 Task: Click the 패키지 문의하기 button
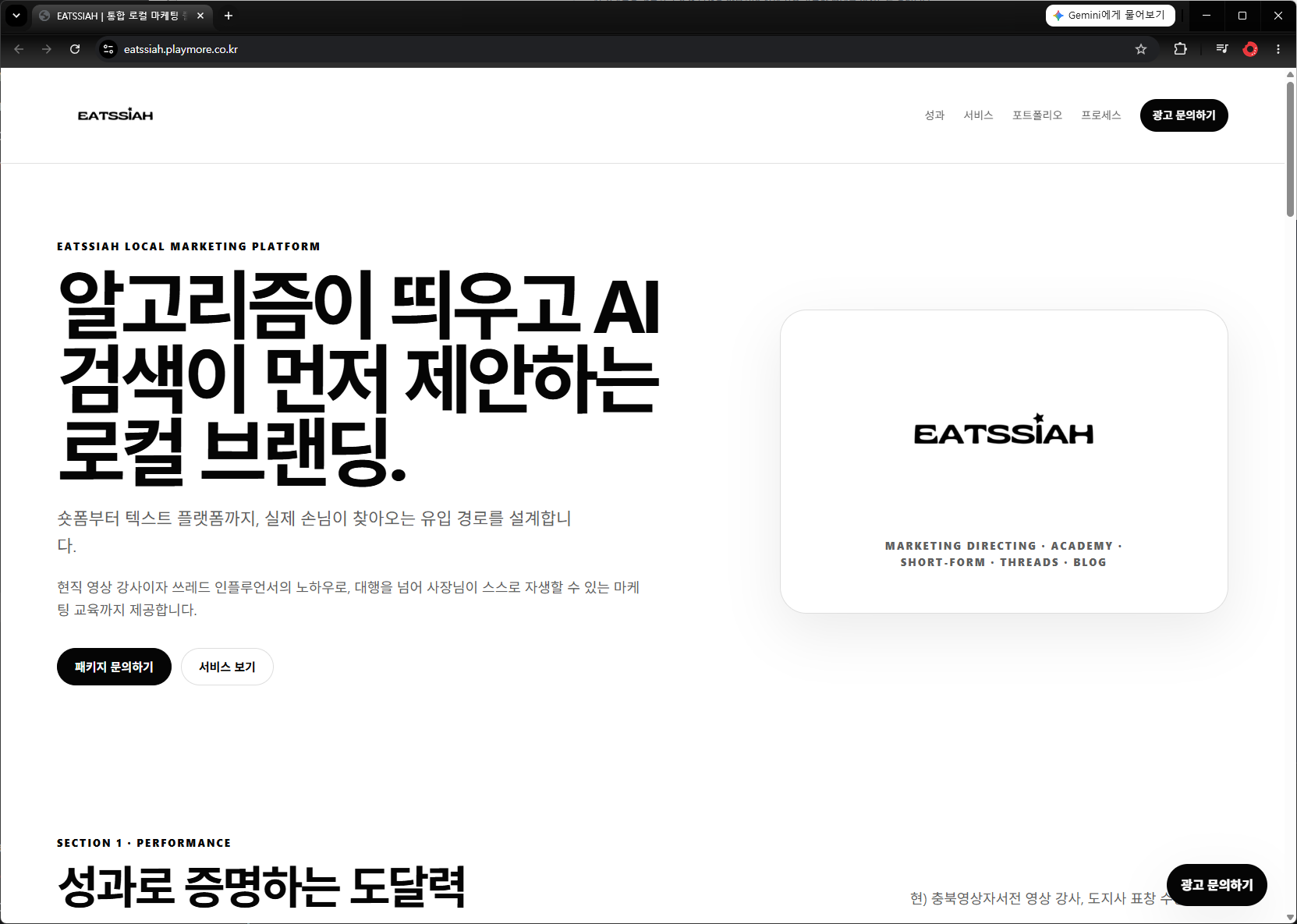coord(114,667)
